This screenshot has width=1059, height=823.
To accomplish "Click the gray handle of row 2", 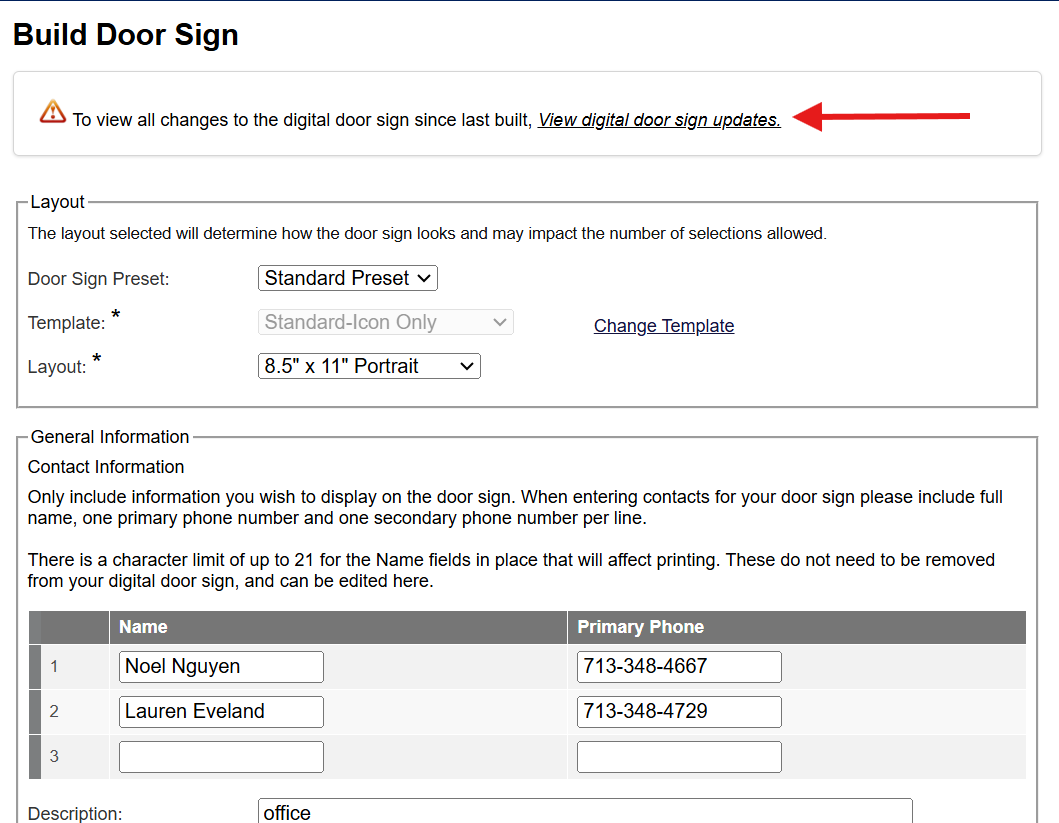I will pyautogui.click(x=35, y=712).
